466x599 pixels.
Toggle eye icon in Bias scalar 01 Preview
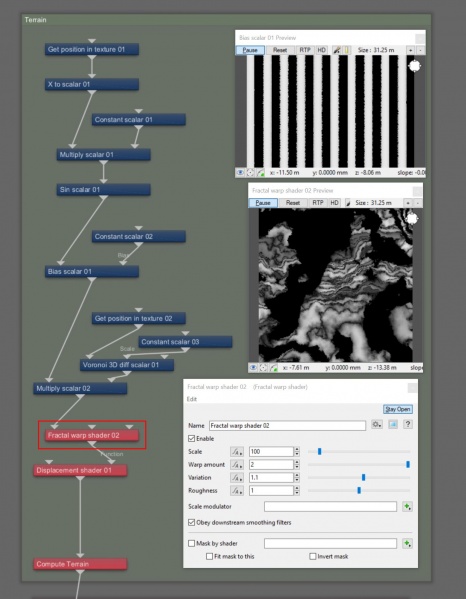pyautogui.click(x=240, y=173)
